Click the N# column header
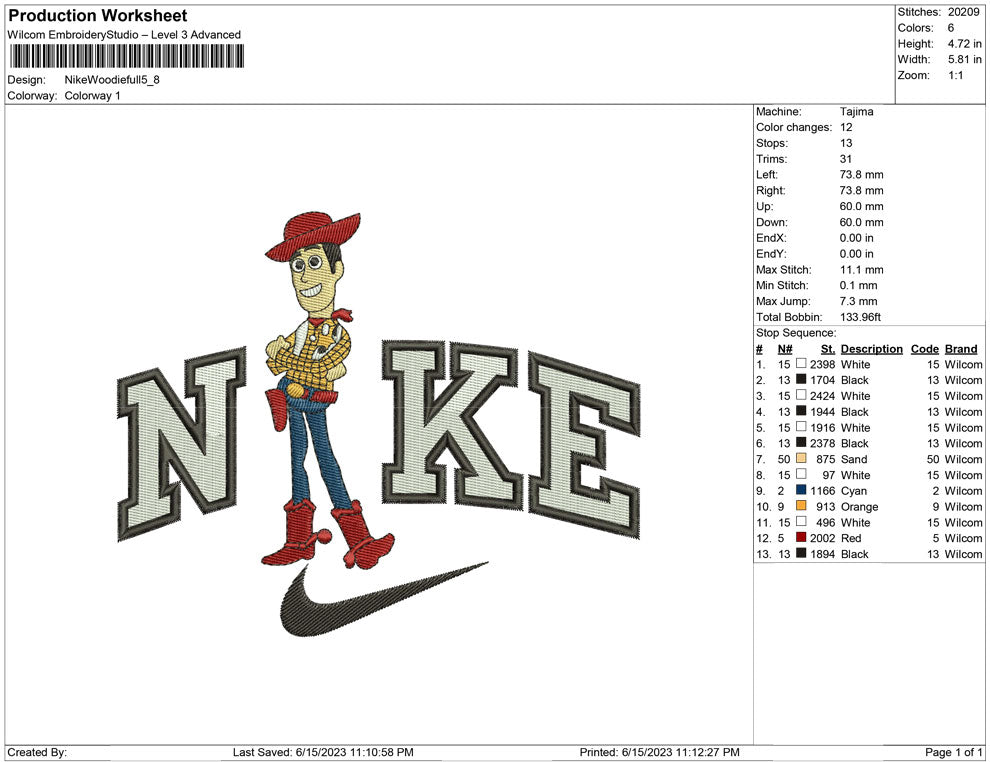This screenshot has width=990, height=762. (785, 348)
